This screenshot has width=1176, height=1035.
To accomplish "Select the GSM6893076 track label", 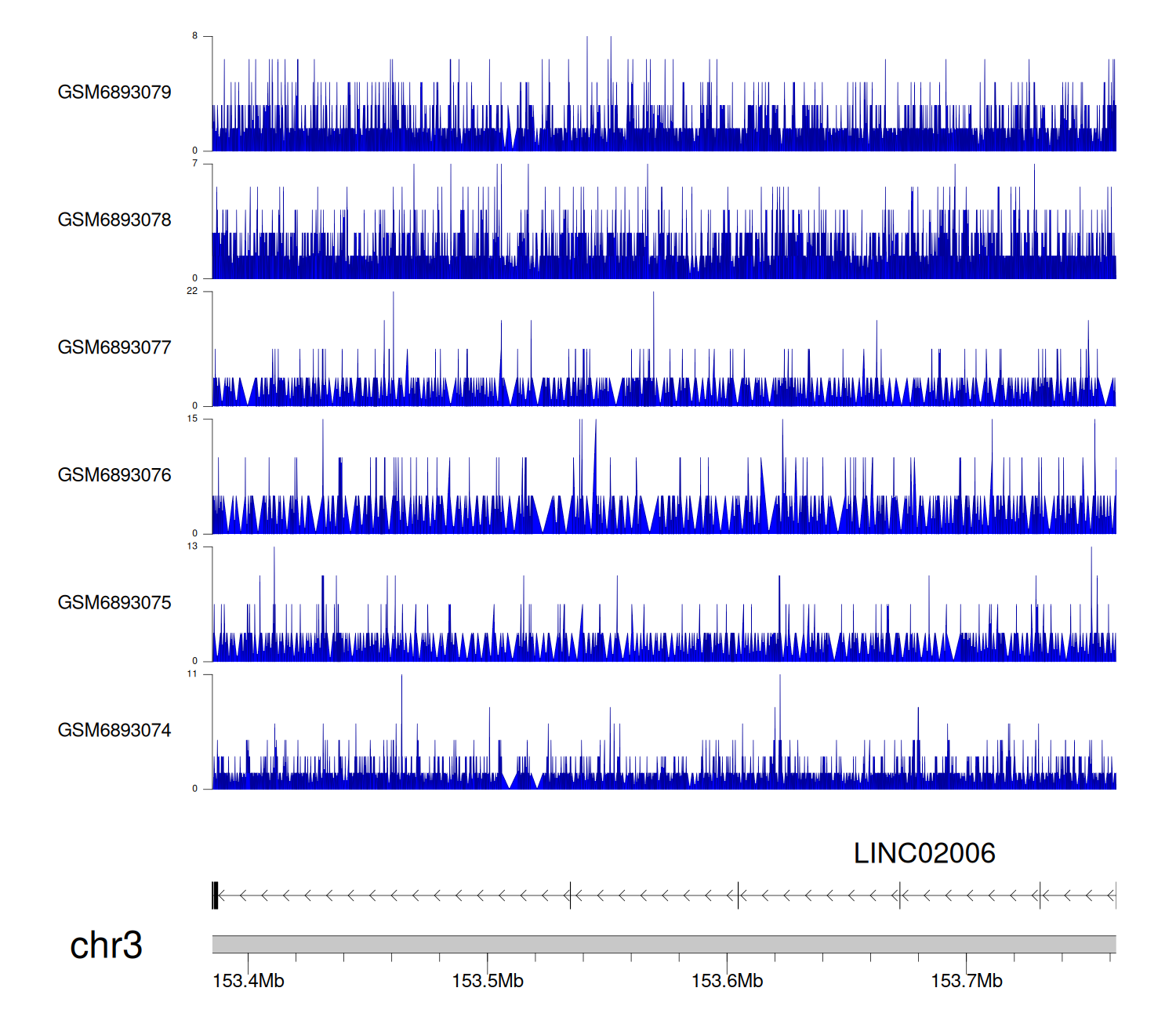I will point(114,475).
